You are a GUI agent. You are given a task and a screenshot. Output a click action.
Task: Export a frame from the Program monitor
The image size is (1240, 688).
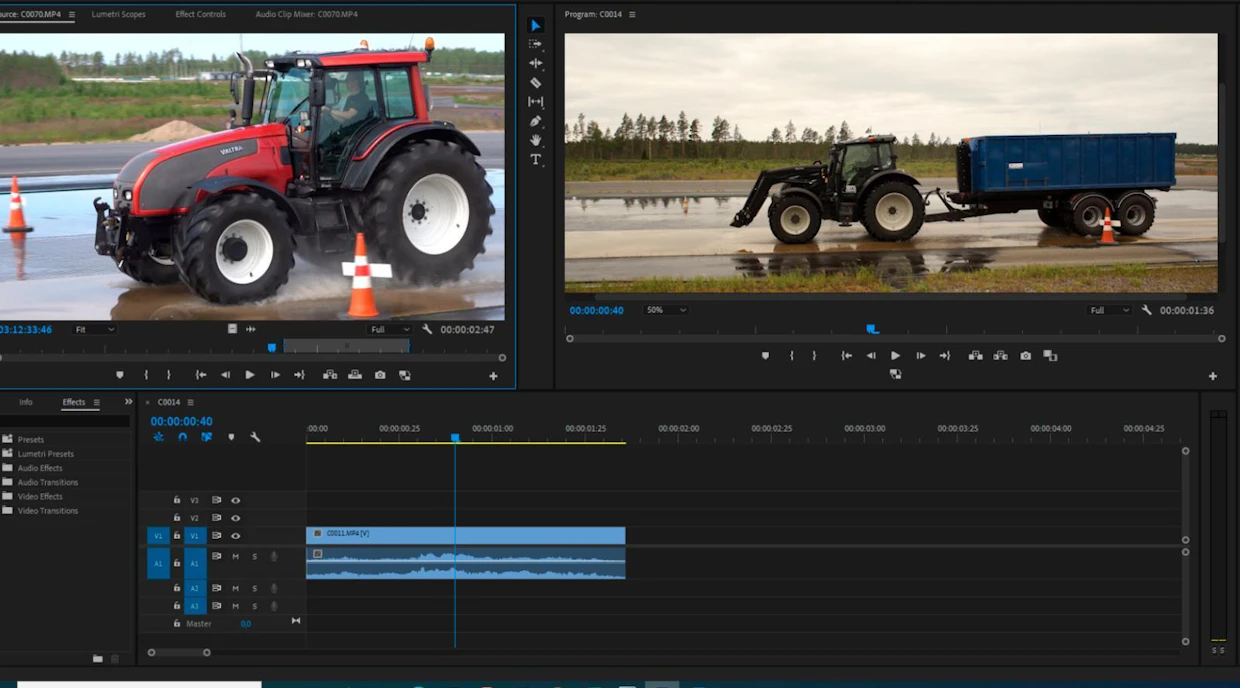(1025, 355)
